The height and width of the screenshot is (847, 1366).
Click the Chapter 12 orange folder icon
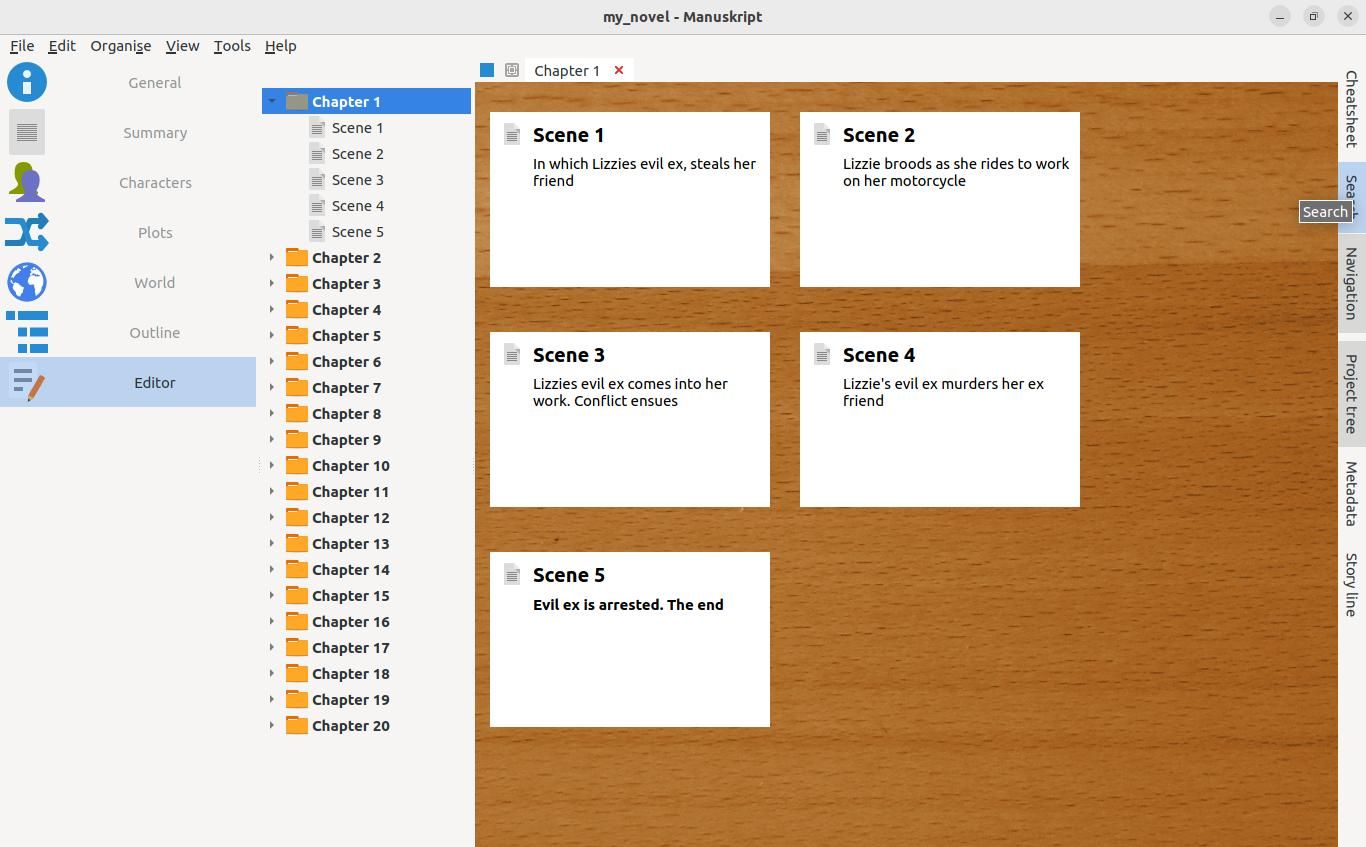(x=296, y=517)
